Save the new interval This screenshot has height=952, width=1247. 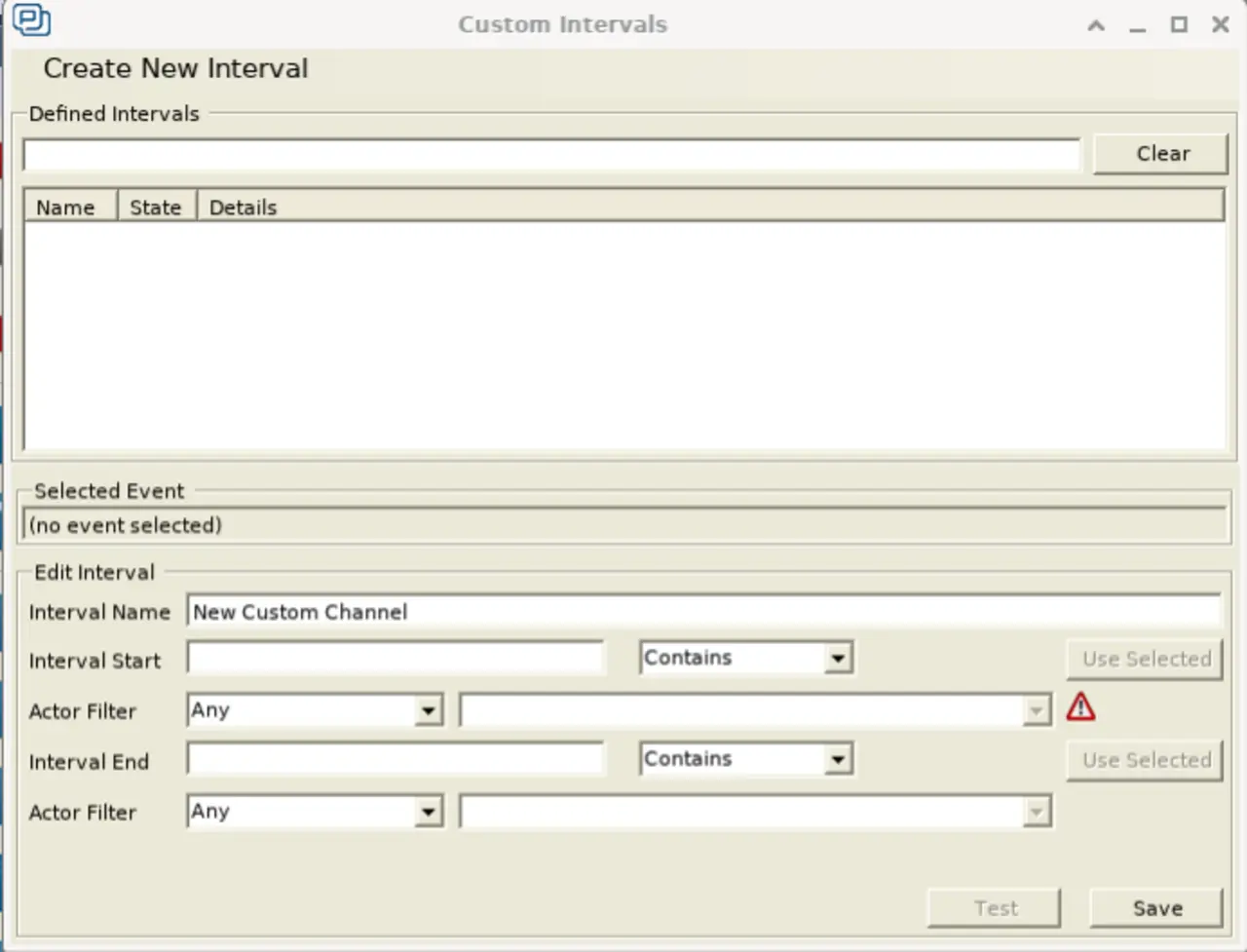(x=1156, y=908)
